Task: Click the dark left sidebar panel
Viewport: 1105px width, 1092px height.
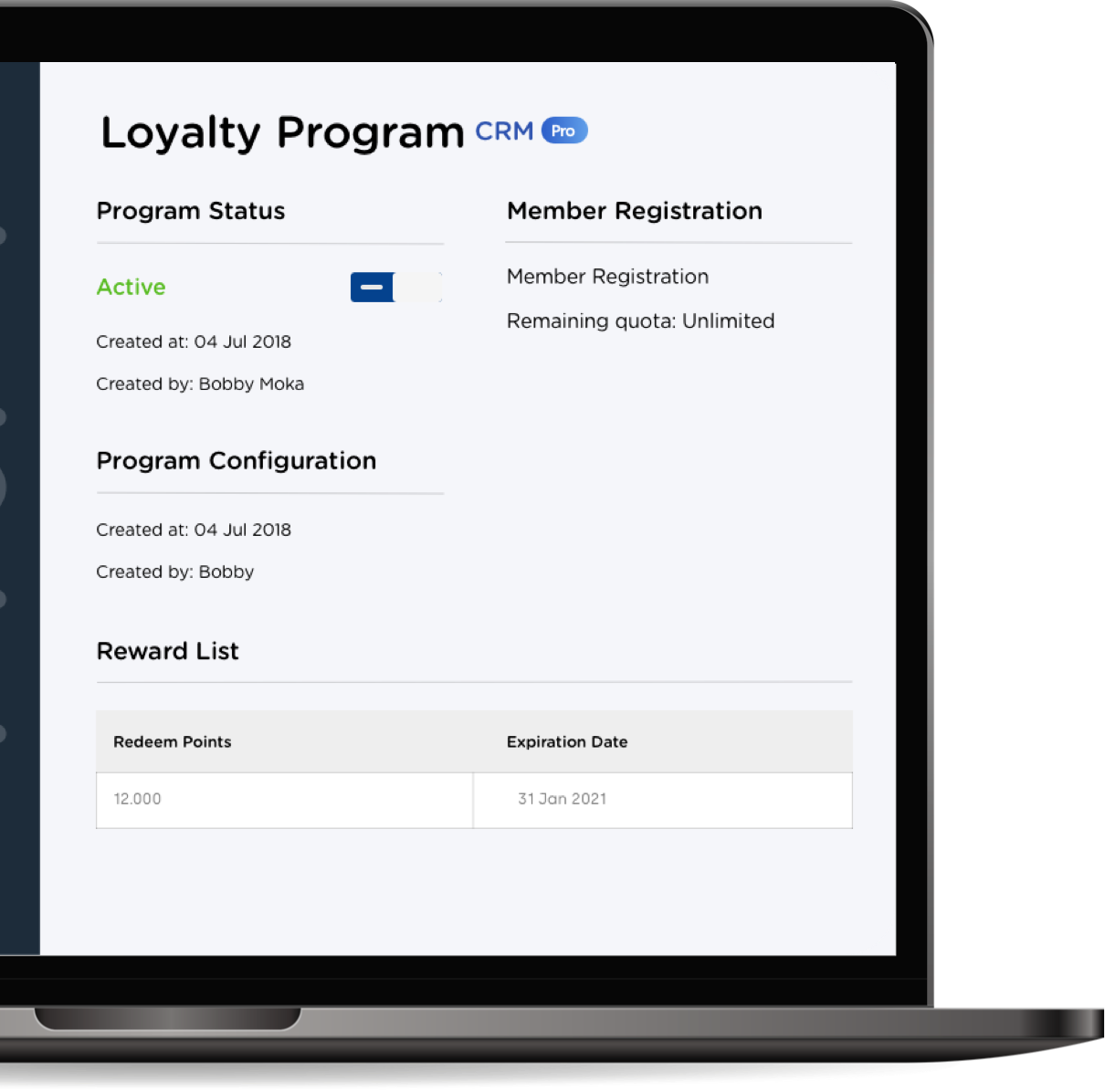Action: click(x=19, y=508)
